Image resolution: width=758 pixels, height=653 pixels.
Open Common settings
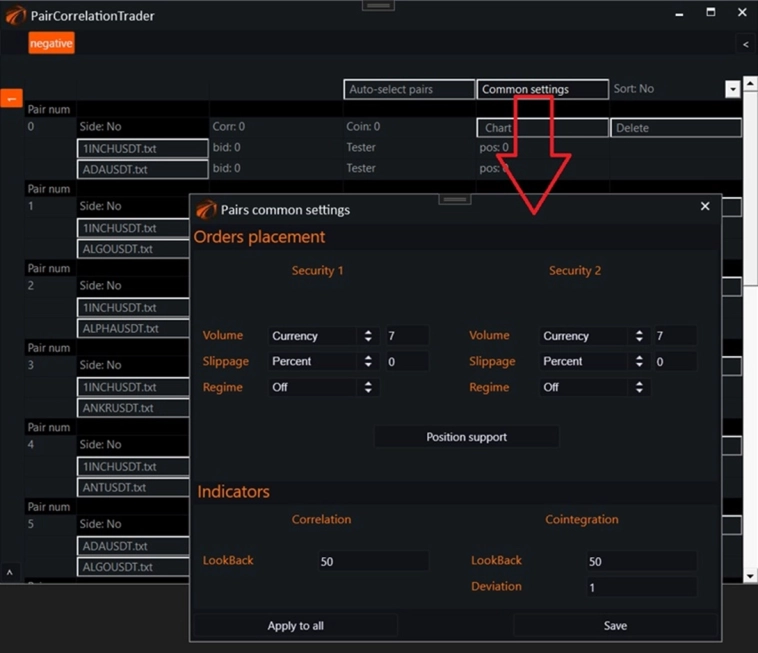(x=542, y=89)
